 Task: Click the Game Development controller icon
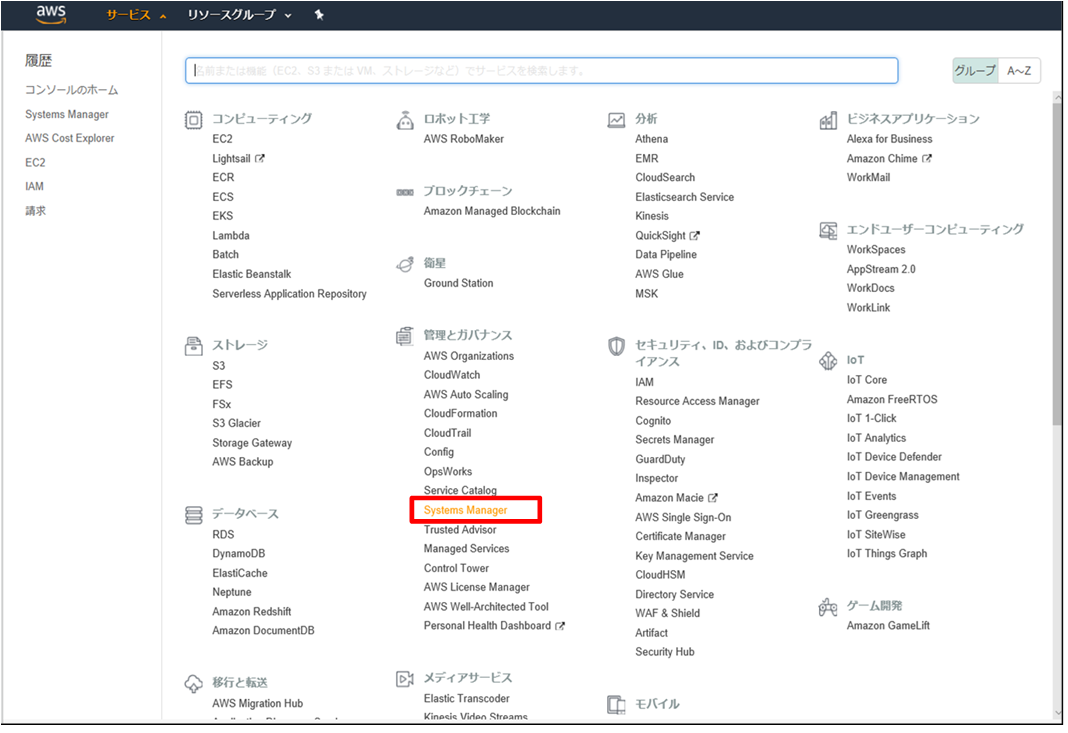coord(828,607)
